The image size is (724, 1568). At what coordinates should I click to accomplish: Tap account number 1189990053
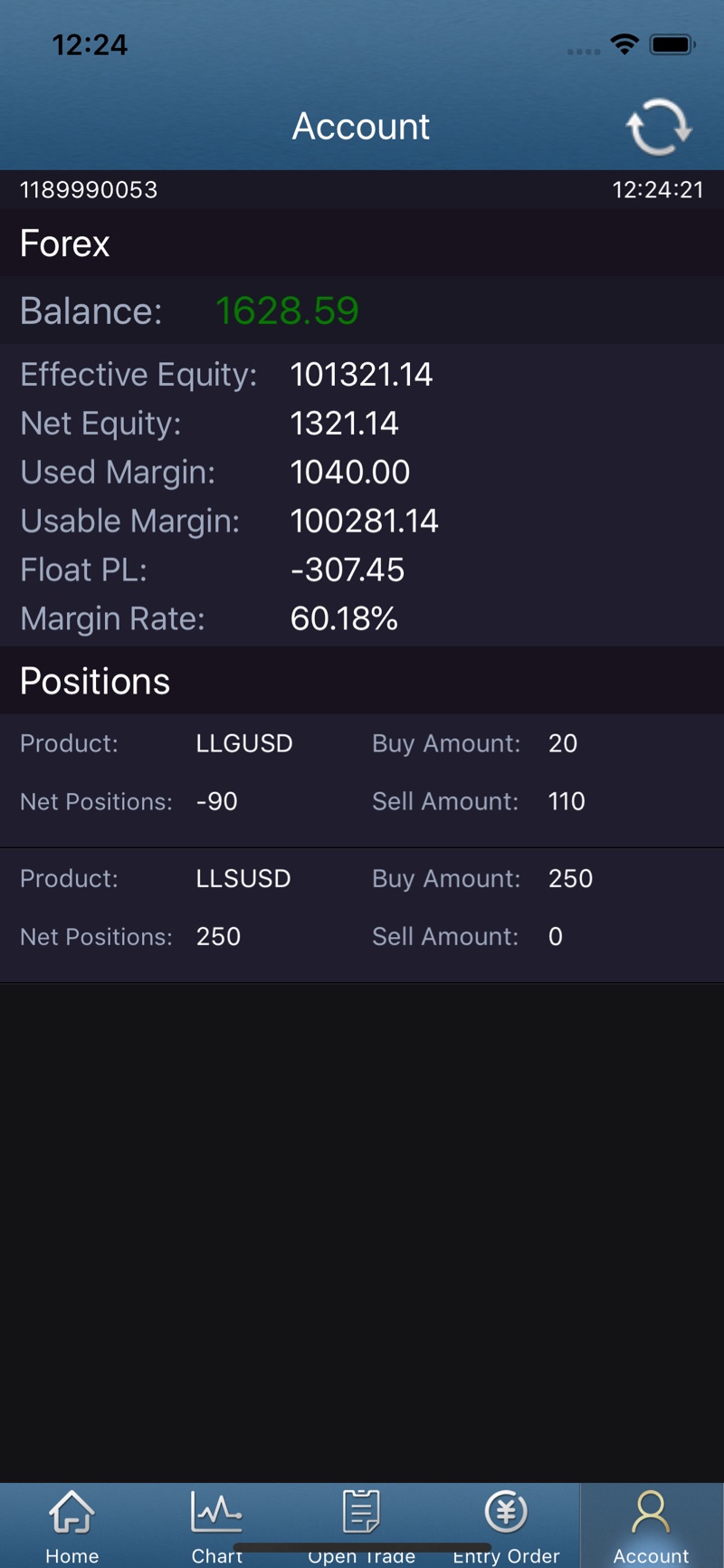coord(89,189)
